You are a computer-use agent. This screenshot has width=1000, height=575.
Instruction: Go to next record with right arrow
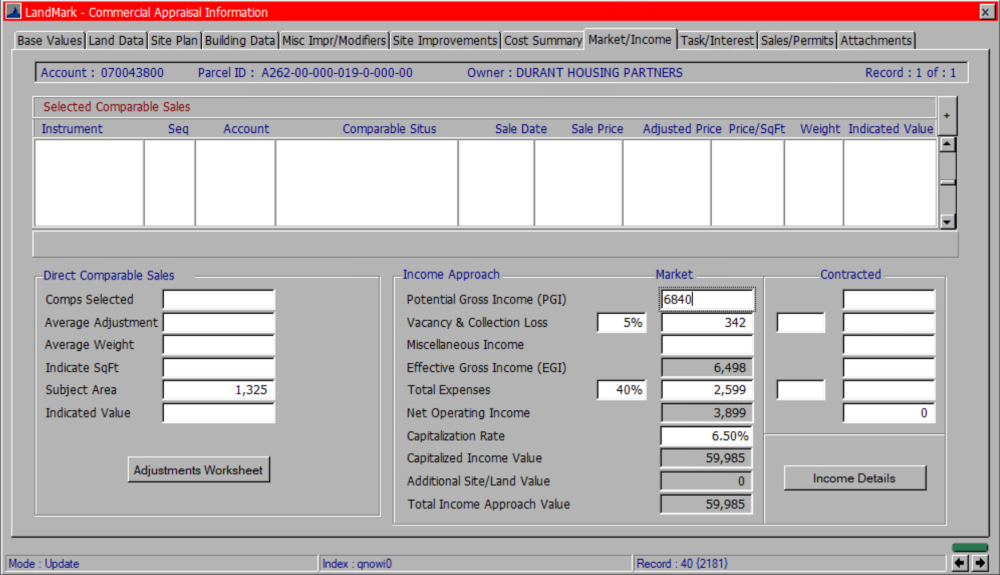point(980,563)
